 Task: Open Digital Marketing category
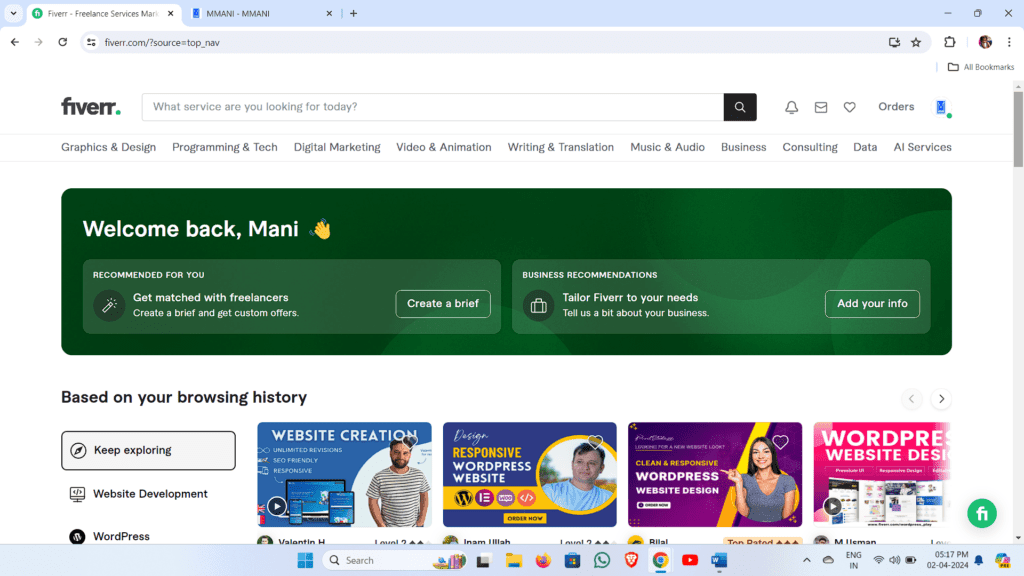tap(337, 148)
